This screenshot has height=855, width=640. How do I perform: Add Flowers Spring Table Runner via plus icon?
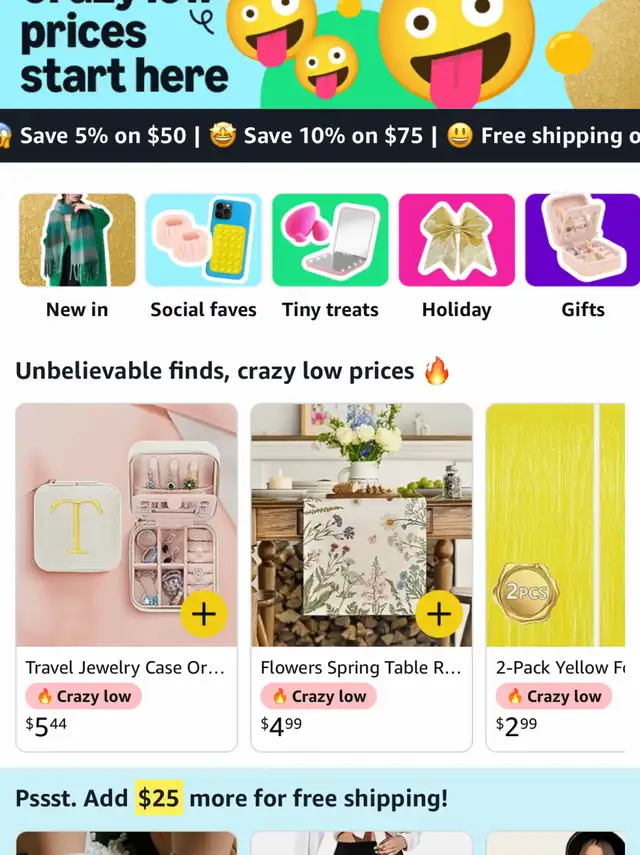point(439,614)
